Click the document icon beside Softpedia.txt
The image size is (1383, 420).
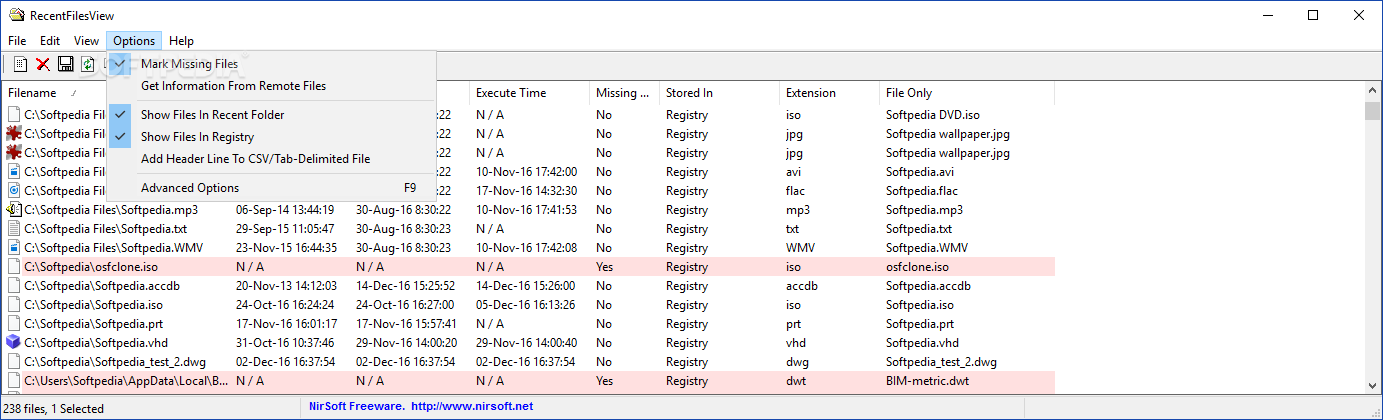pos(14,229)
